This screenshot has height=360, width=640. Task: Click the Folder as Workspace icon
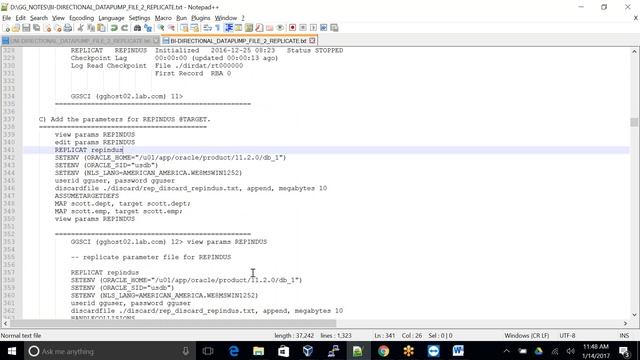[269, 28]
